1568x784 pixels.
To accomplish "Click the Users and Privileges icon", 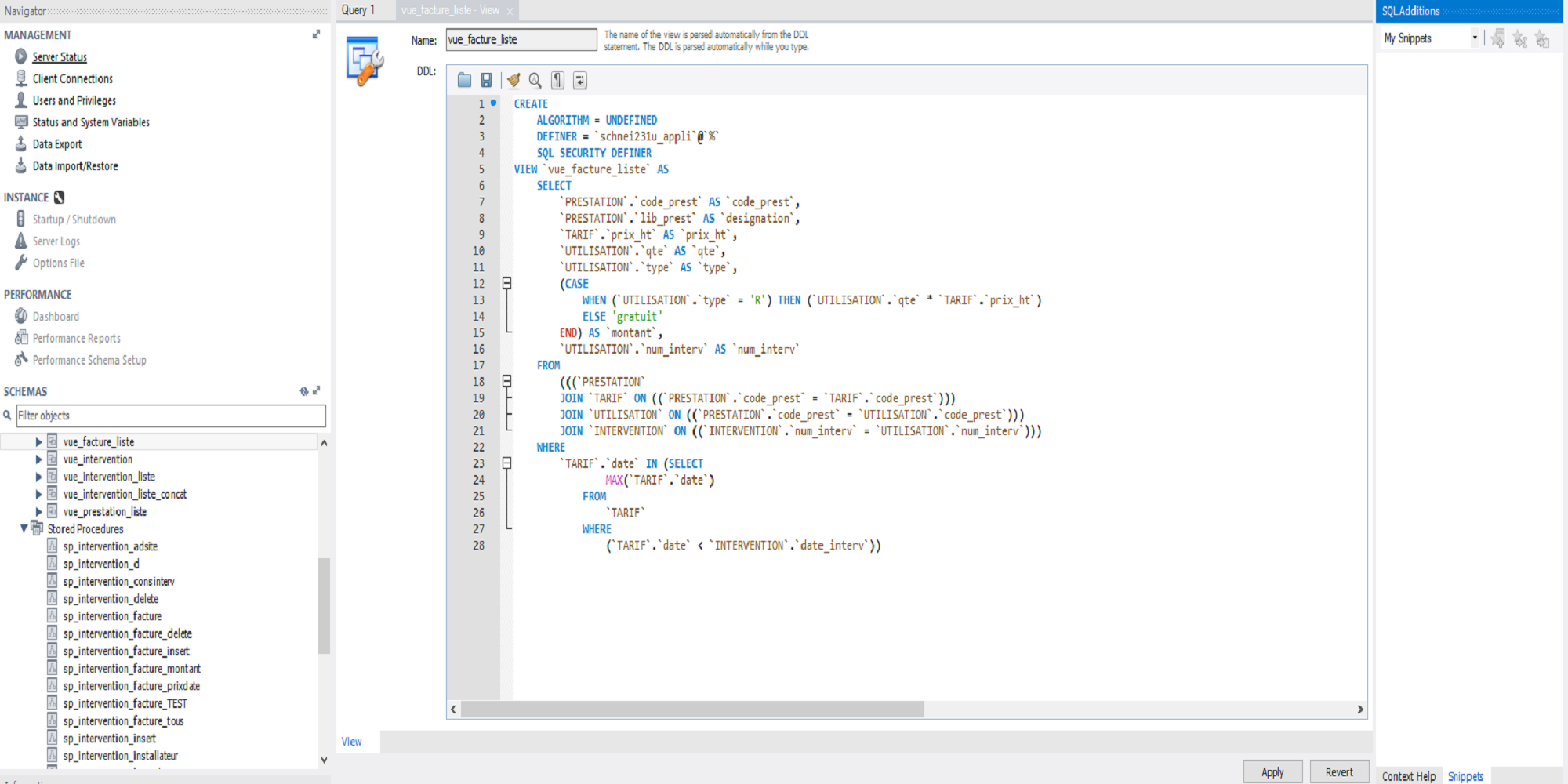I will [21, 100].
